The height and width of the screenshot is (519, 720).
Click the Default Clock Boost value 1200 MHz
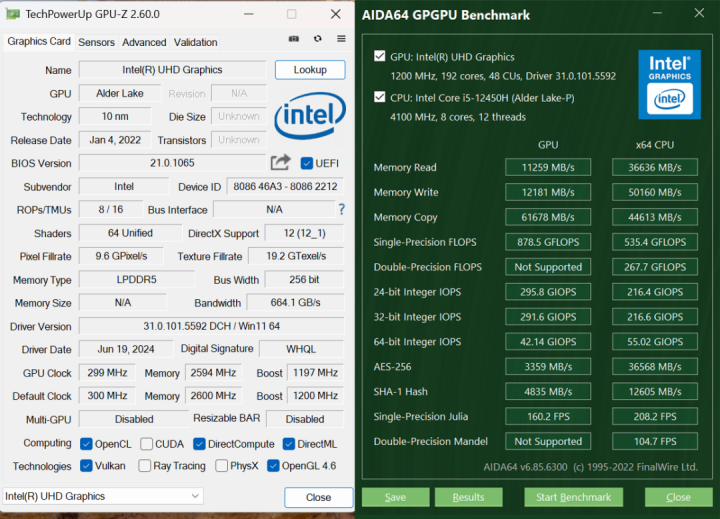click(x=315, y=395)
